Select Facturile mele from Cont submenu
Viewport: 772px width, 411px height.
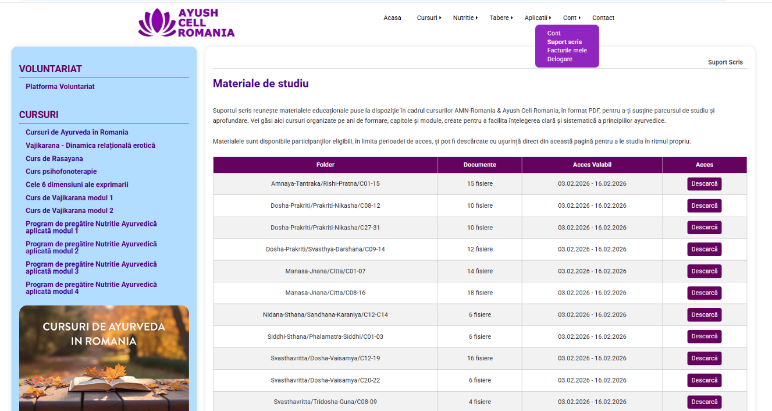566,50
